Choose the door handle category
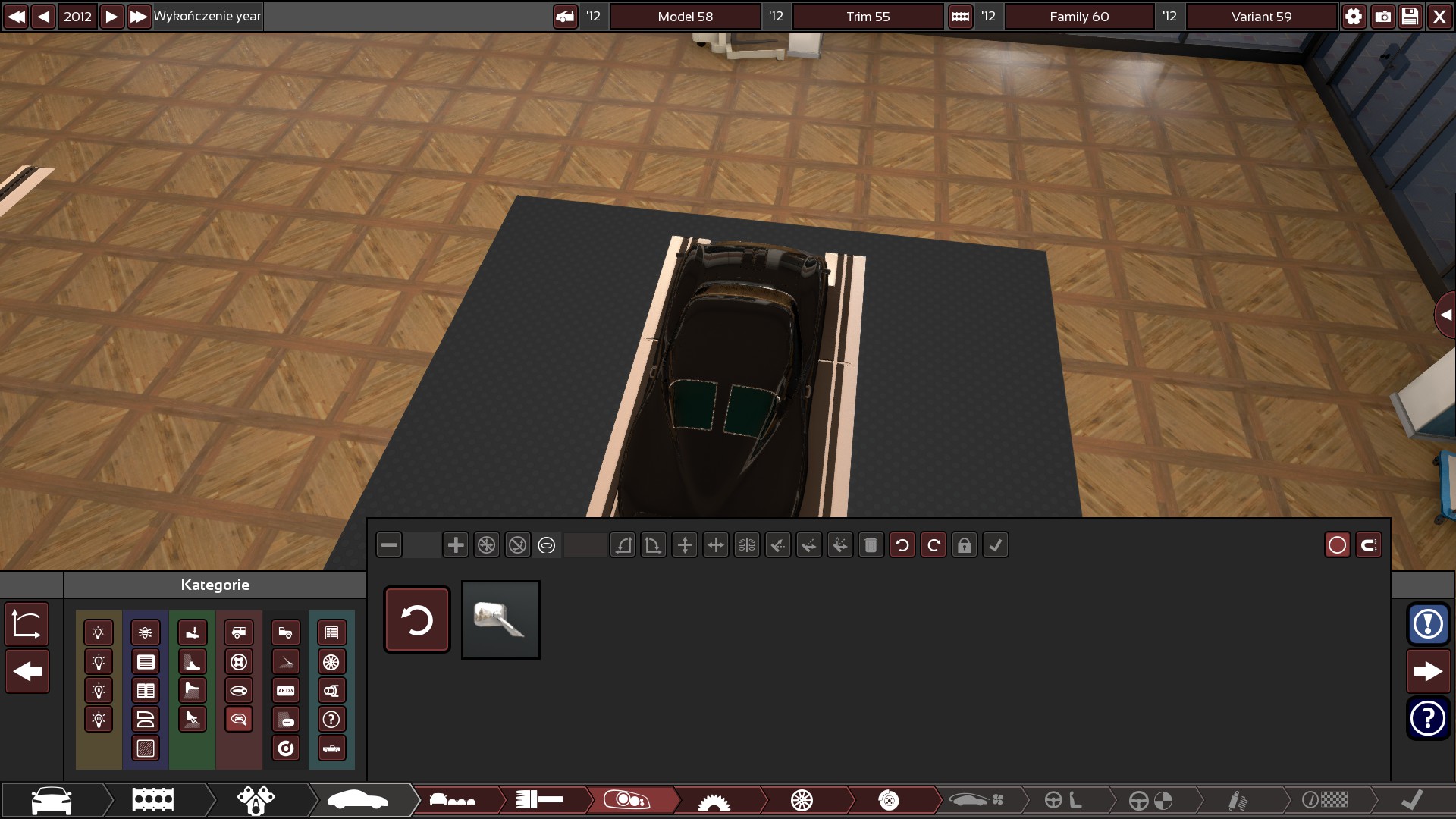This screenshot has width=1456, height=819. pos(239,691)
